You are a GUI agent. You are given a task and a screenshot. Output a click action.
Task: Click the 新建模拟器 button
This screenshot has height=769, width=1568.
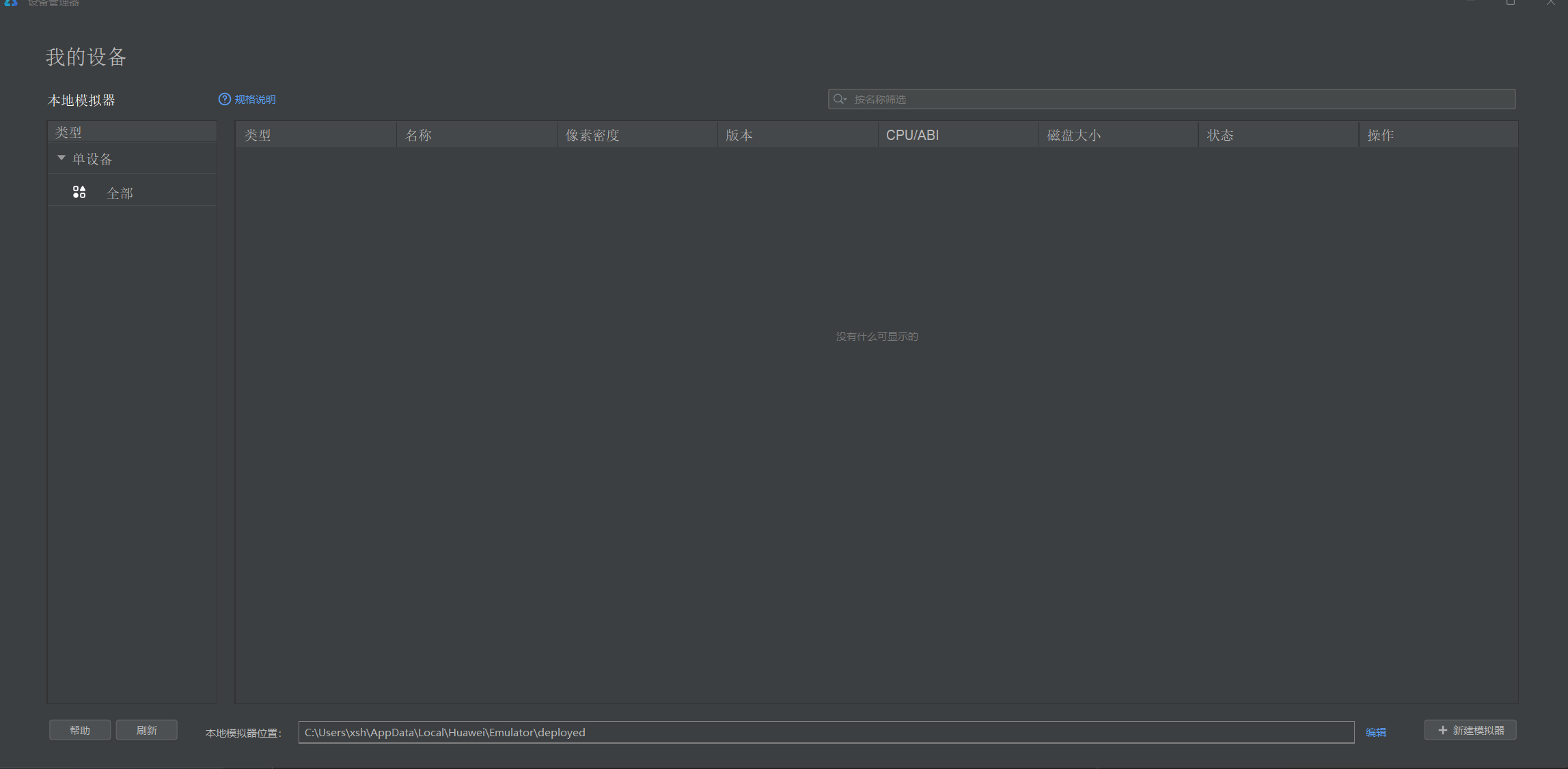(1470, 730)
